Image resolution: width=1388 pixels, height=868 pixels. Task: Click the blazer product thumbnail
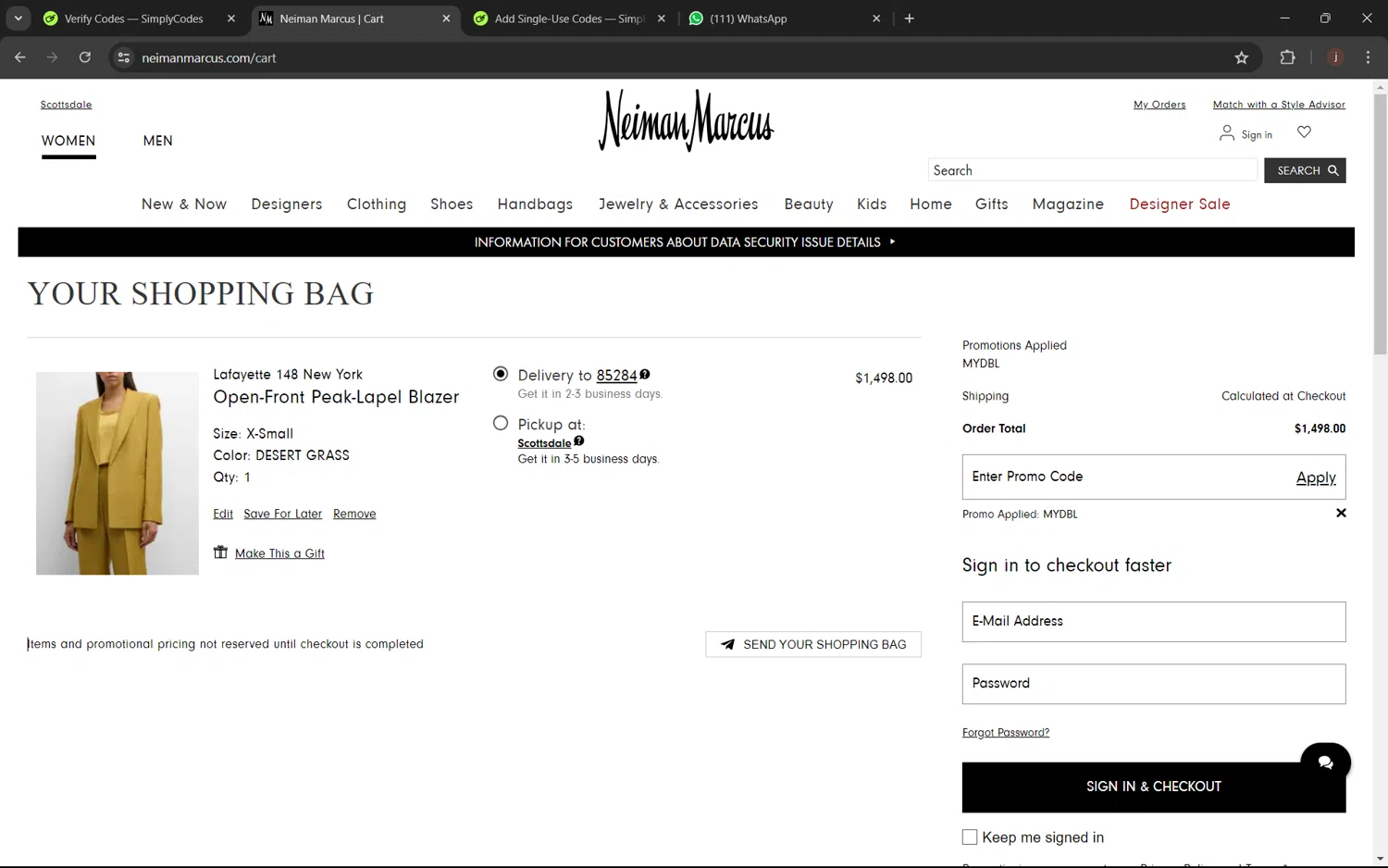(x=118, y=473)
